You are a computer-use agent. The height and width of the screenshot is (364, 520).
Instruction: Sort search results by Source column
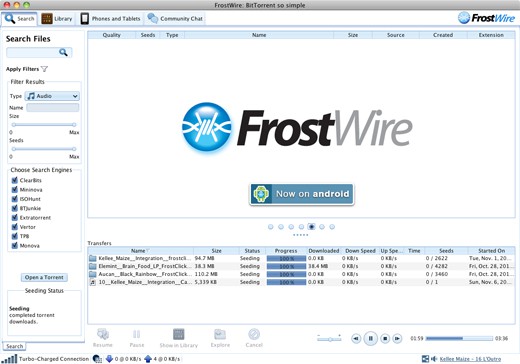pos(396,35)
